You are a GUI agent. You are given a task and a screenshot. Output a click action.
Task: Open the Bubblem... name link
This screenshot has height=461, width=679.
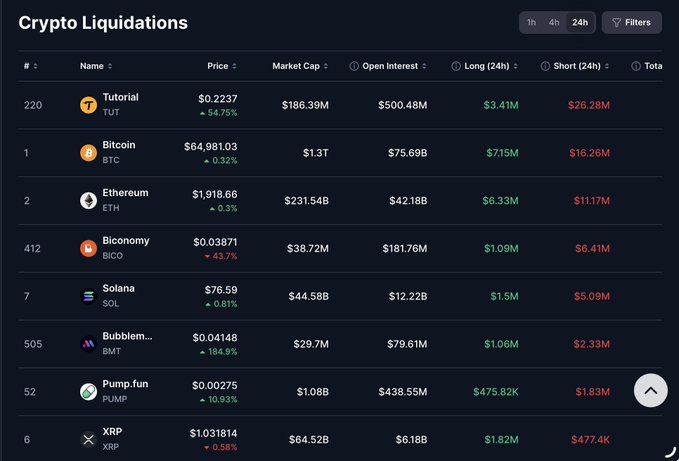click(x=127, y=336)
